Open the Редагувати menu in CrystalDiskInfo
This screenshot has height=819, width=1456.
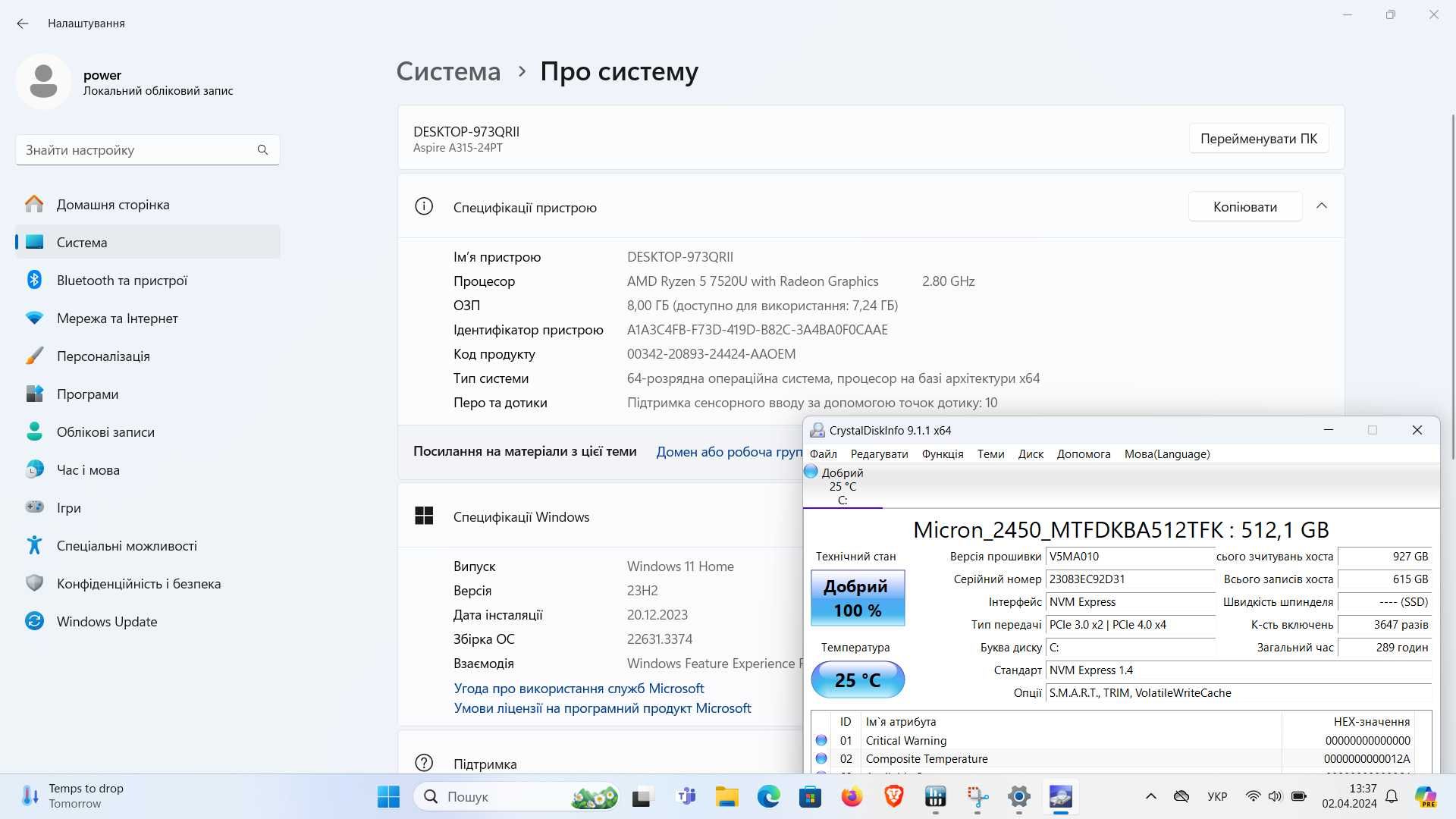(x=879, y=453)
